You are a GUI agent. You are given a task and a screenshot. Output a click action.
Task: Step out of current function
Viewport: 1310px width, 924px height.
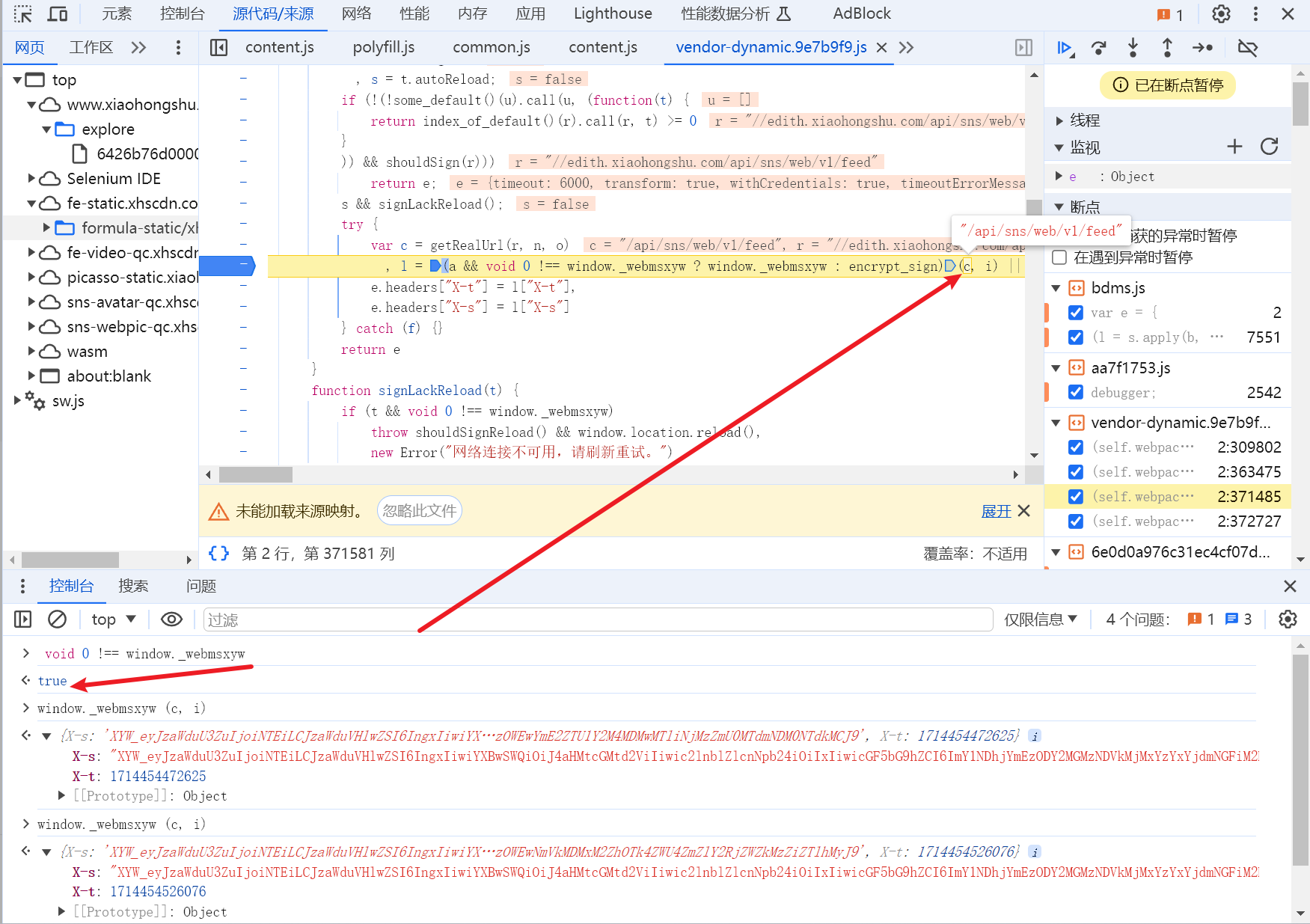coord(1167,48)
